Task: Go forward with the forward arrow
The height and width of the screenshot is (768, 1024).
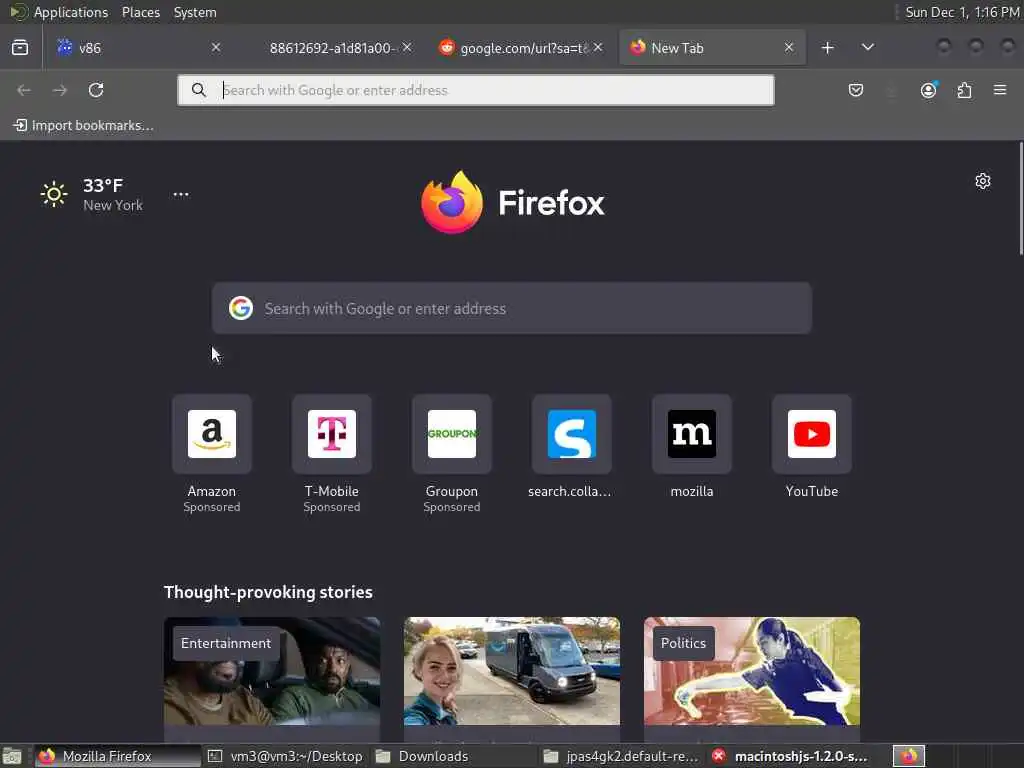Action: 60,90
